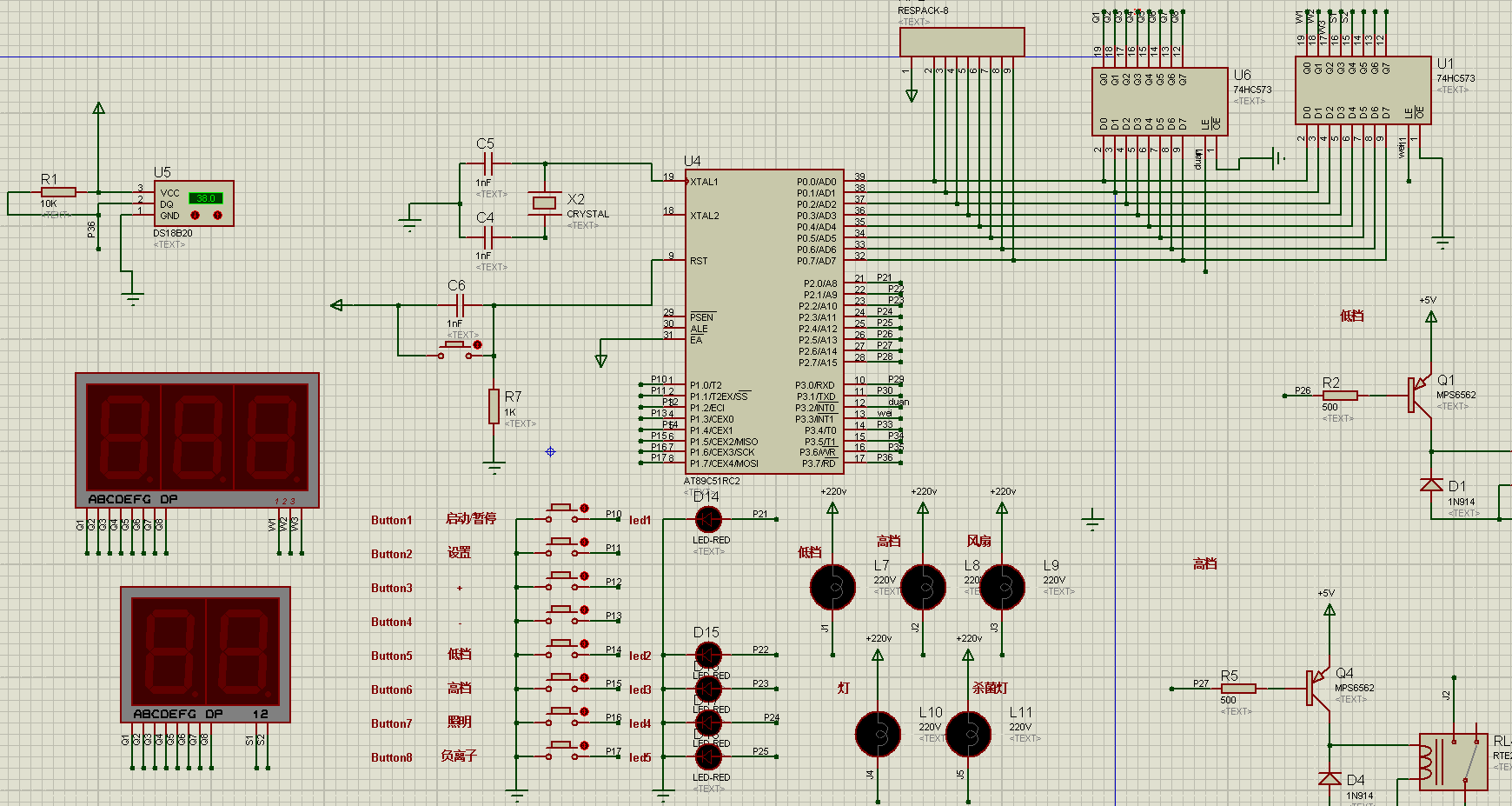Select the R2 500 ohm resistor

point(1340,396)
